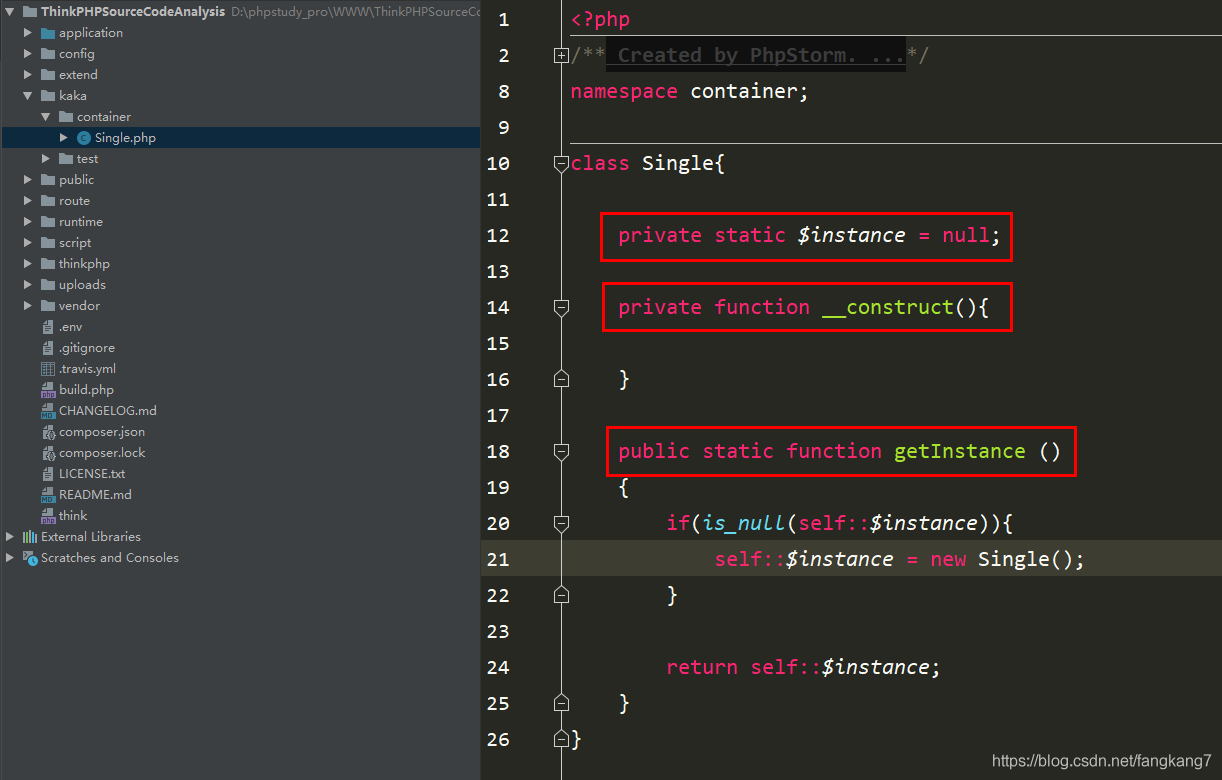Click the fold end marker on line 22
Image resolution: width=1222 pixels, height=780 pixels.
(561, 595)
